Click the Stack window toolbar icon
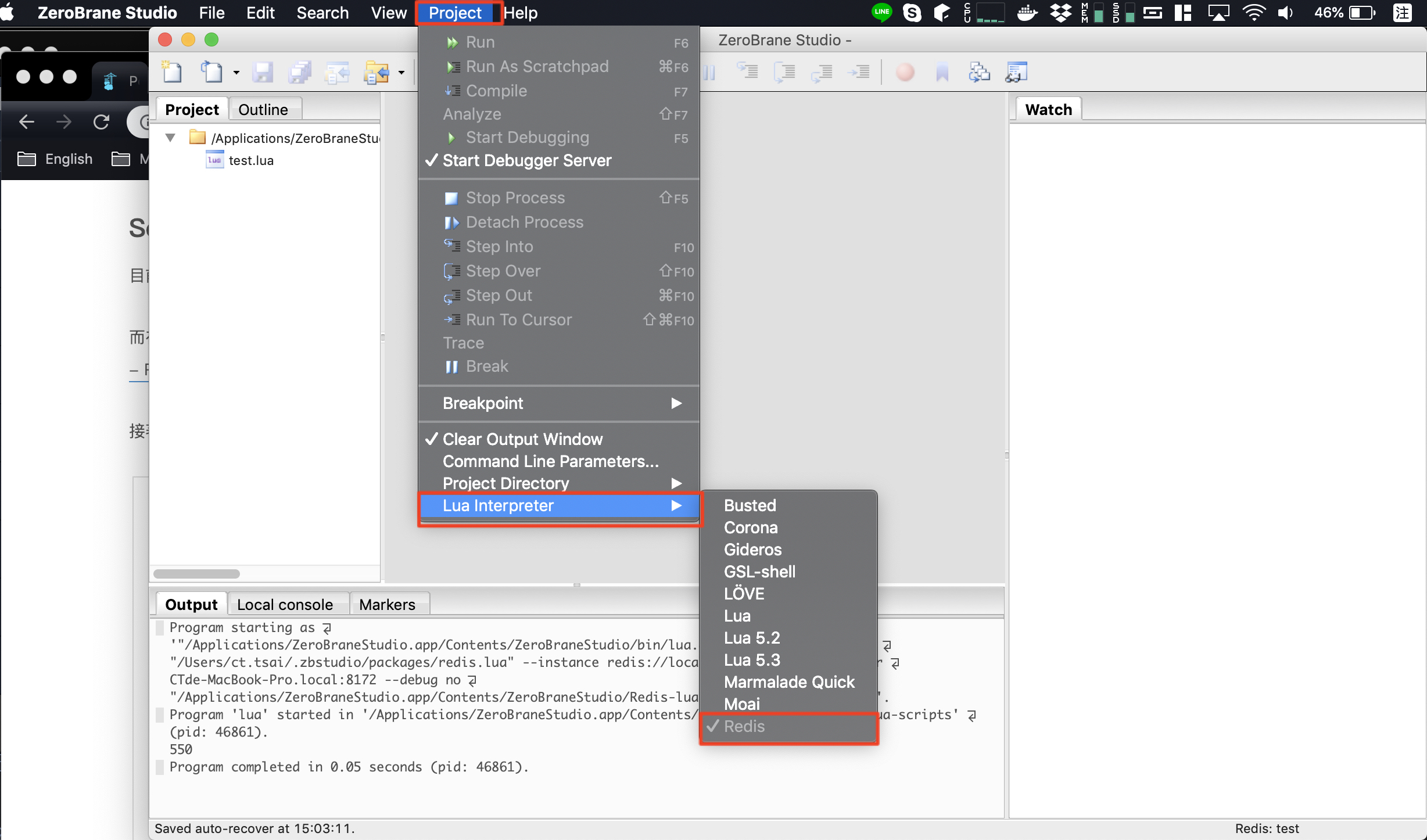 click(979, 73)
